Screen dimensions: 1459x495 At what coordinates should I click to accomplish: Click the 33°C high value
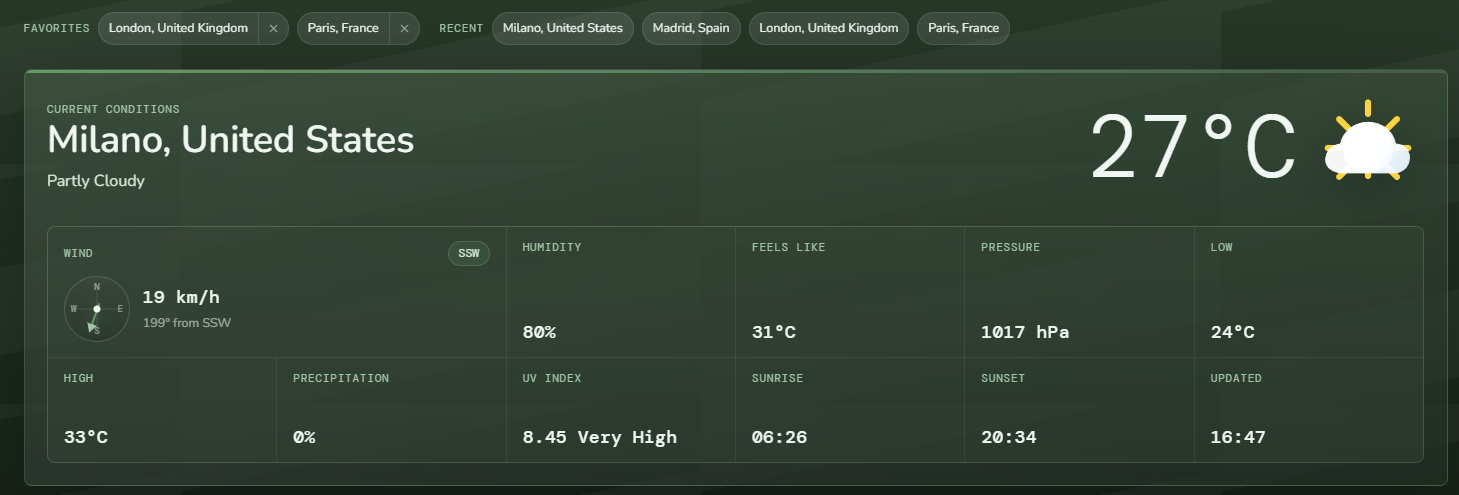pos(86,437)
